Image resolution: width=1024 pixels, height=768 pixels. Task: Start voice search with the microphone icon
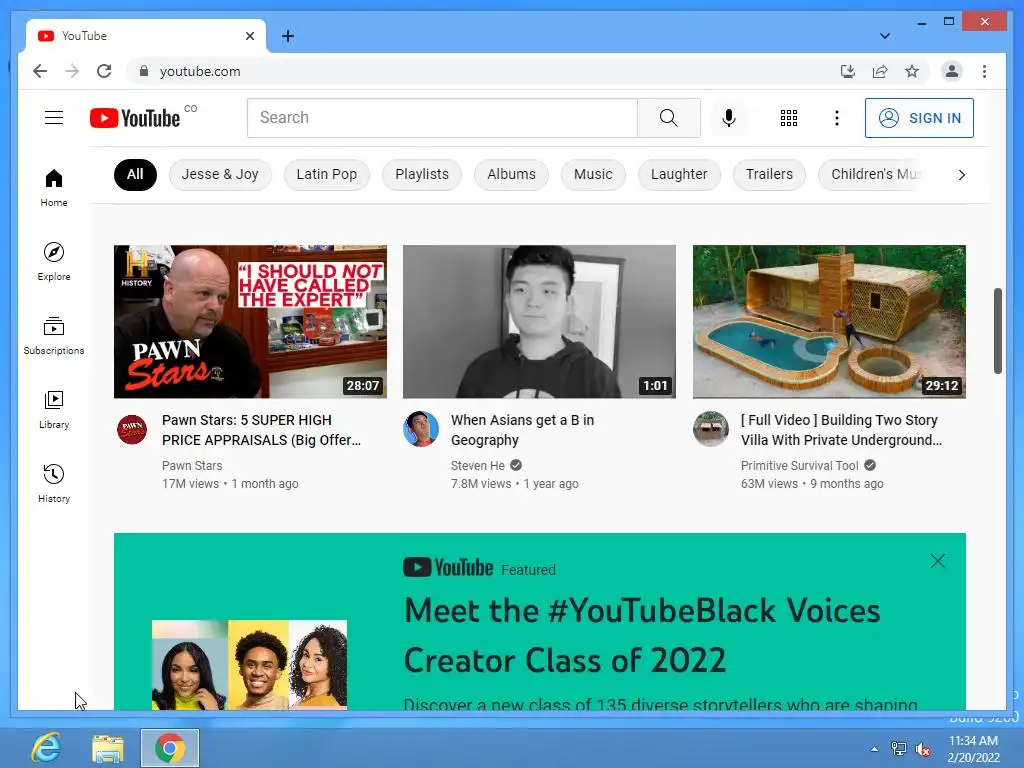[729, 118]
